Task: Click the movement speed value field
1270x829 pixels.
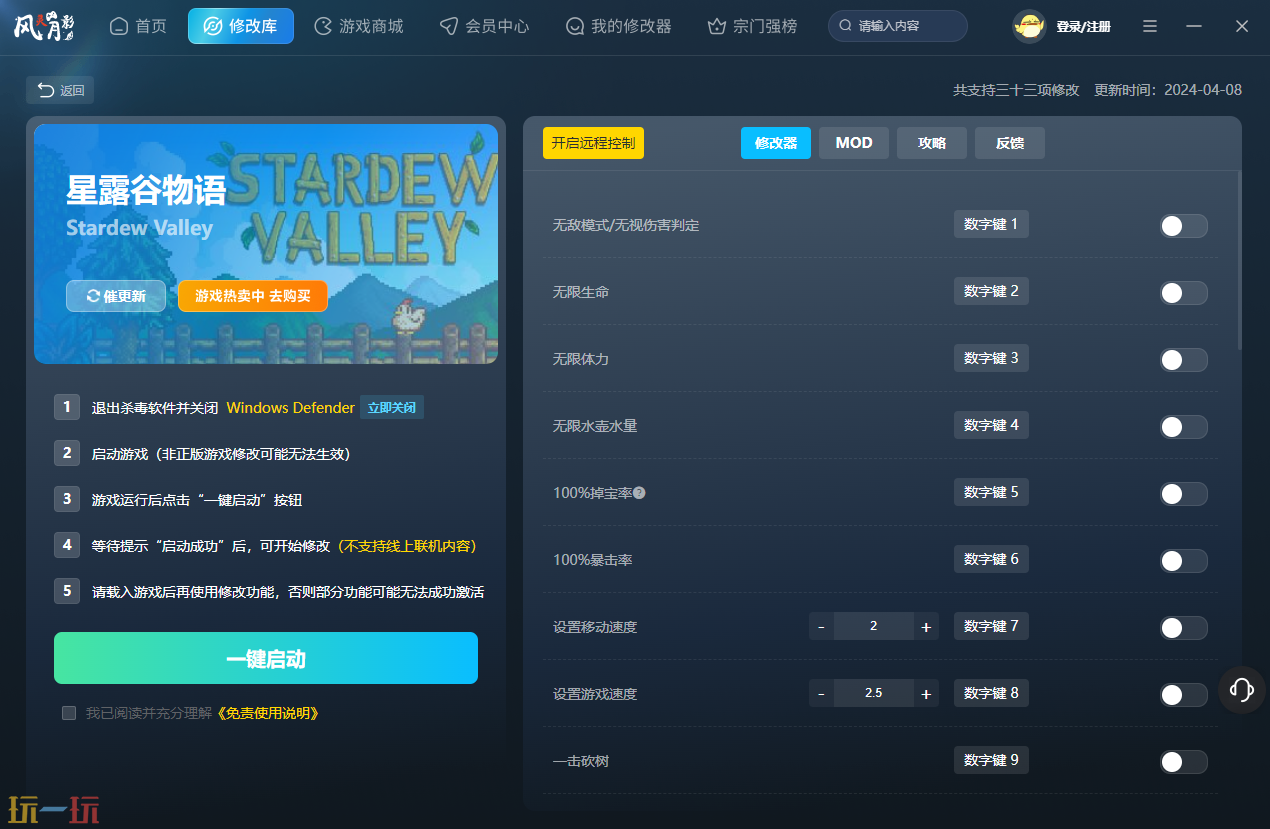Action: (874, 627)
